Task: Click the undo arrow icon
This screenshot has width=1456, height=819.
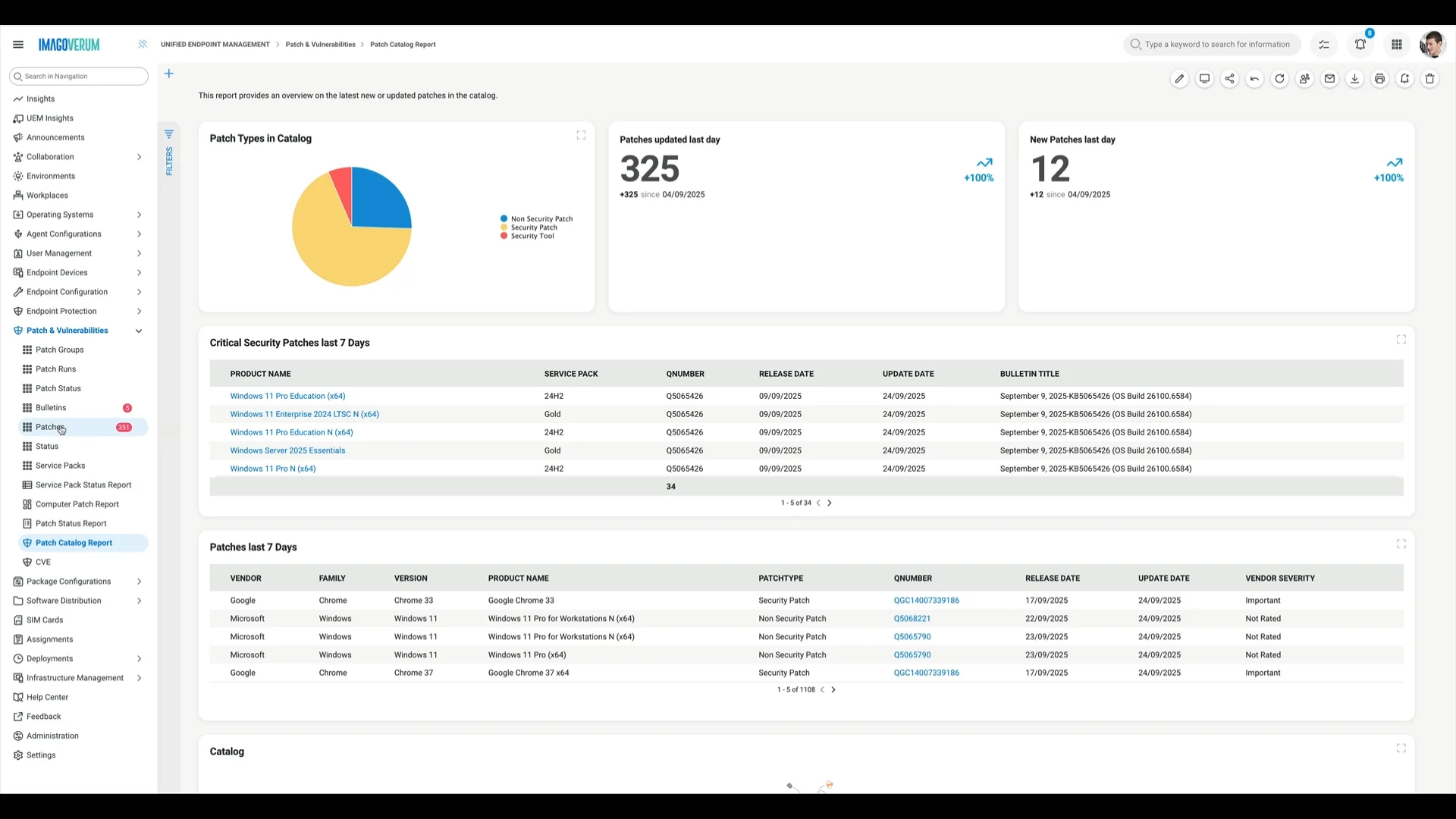Action: pos(1254,79)
